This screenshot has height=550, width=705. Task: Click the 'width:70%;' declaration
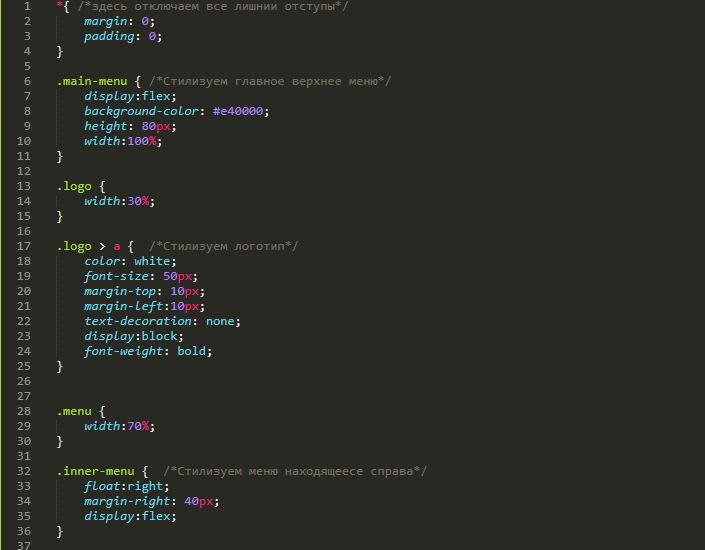click(120, 426)
